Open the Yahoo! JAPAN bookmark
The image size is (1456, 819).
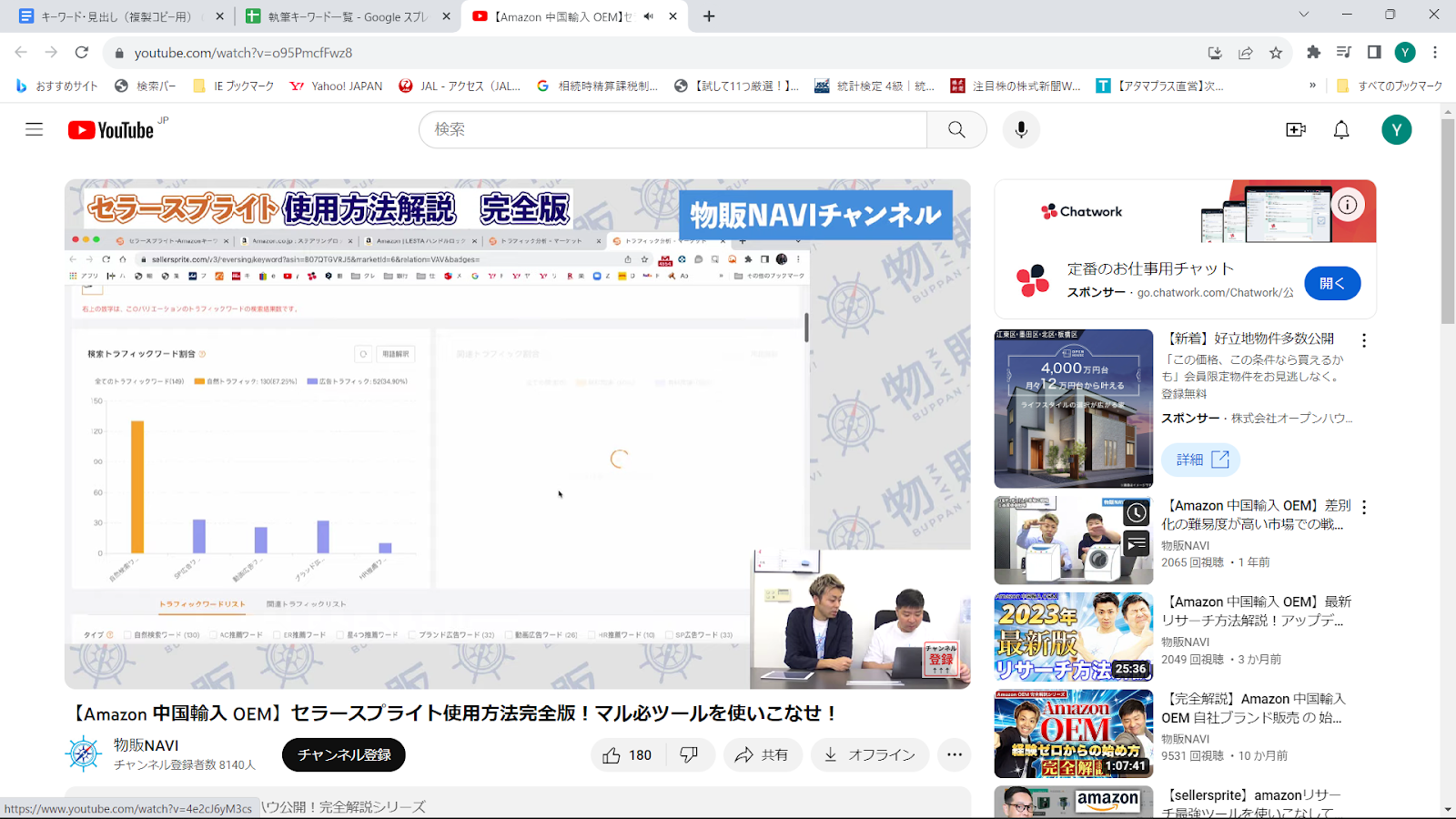point(336,86)
